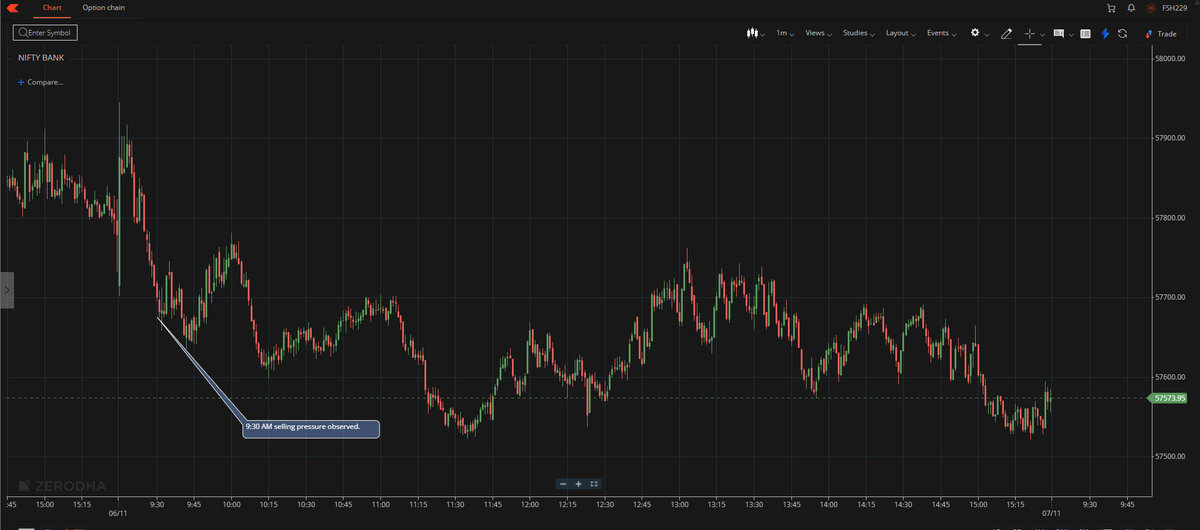
Task: Click the 57800.00 price axis label
Action: click(1169, 217)
